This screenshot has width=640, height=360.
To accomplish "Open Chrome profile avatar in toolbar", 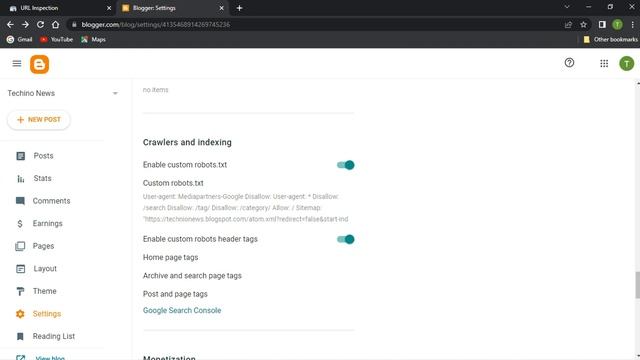I will pos(617,24).
